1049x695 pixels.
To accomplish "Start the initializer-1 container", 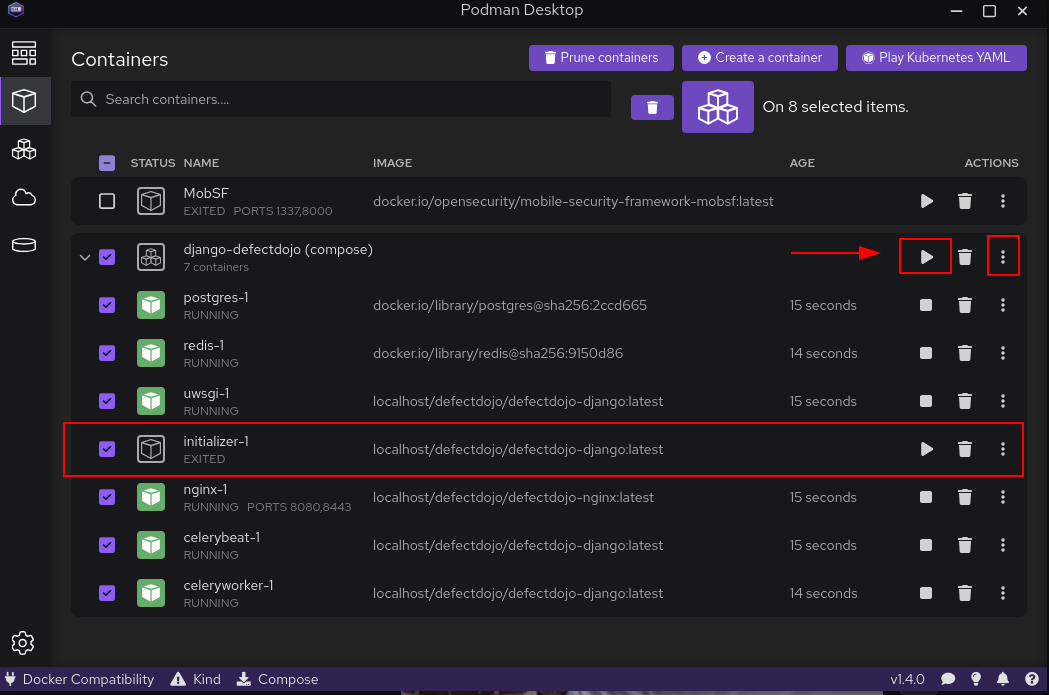I will point(927,449).
